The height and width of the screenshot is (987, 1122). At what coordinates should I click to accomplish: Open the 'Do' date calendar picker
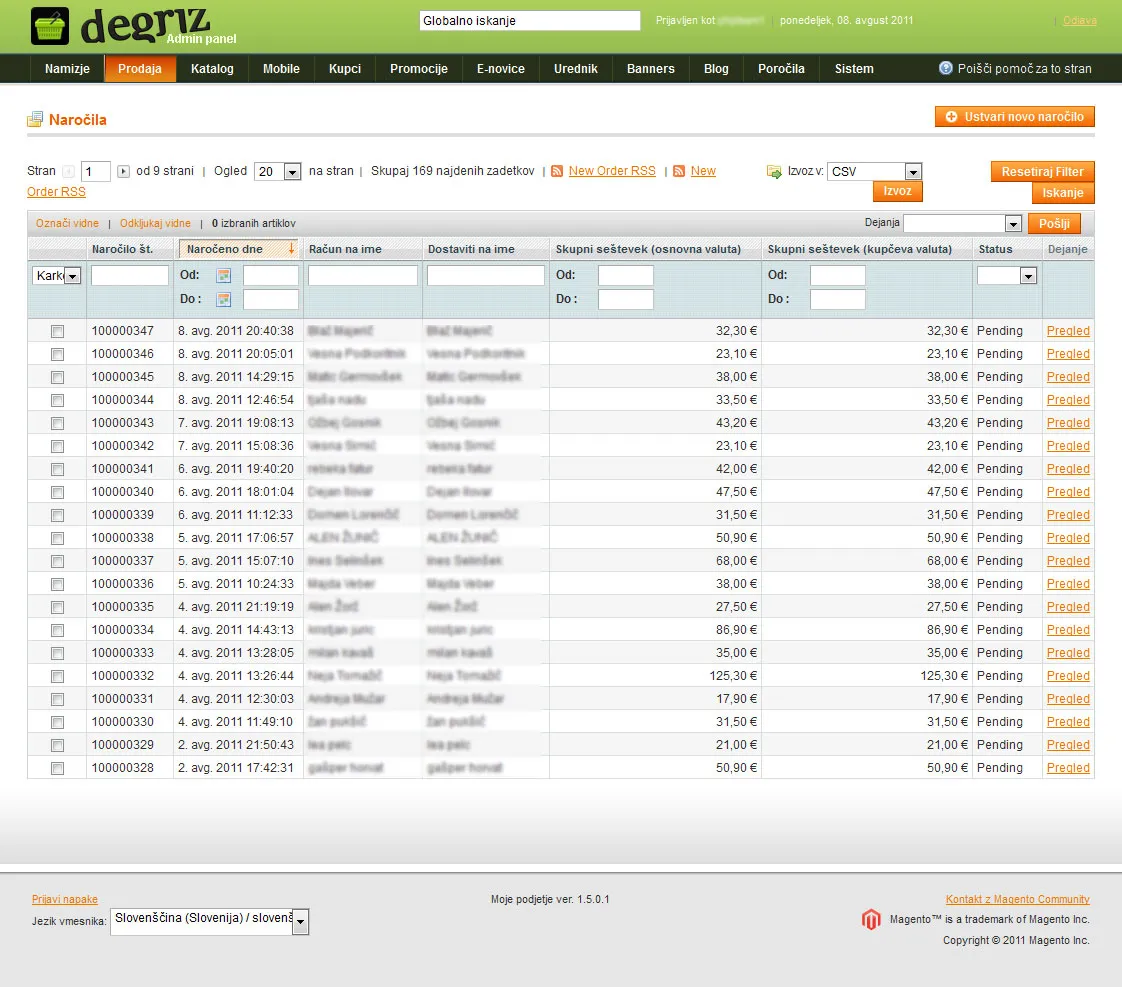[x=224, y=300]
